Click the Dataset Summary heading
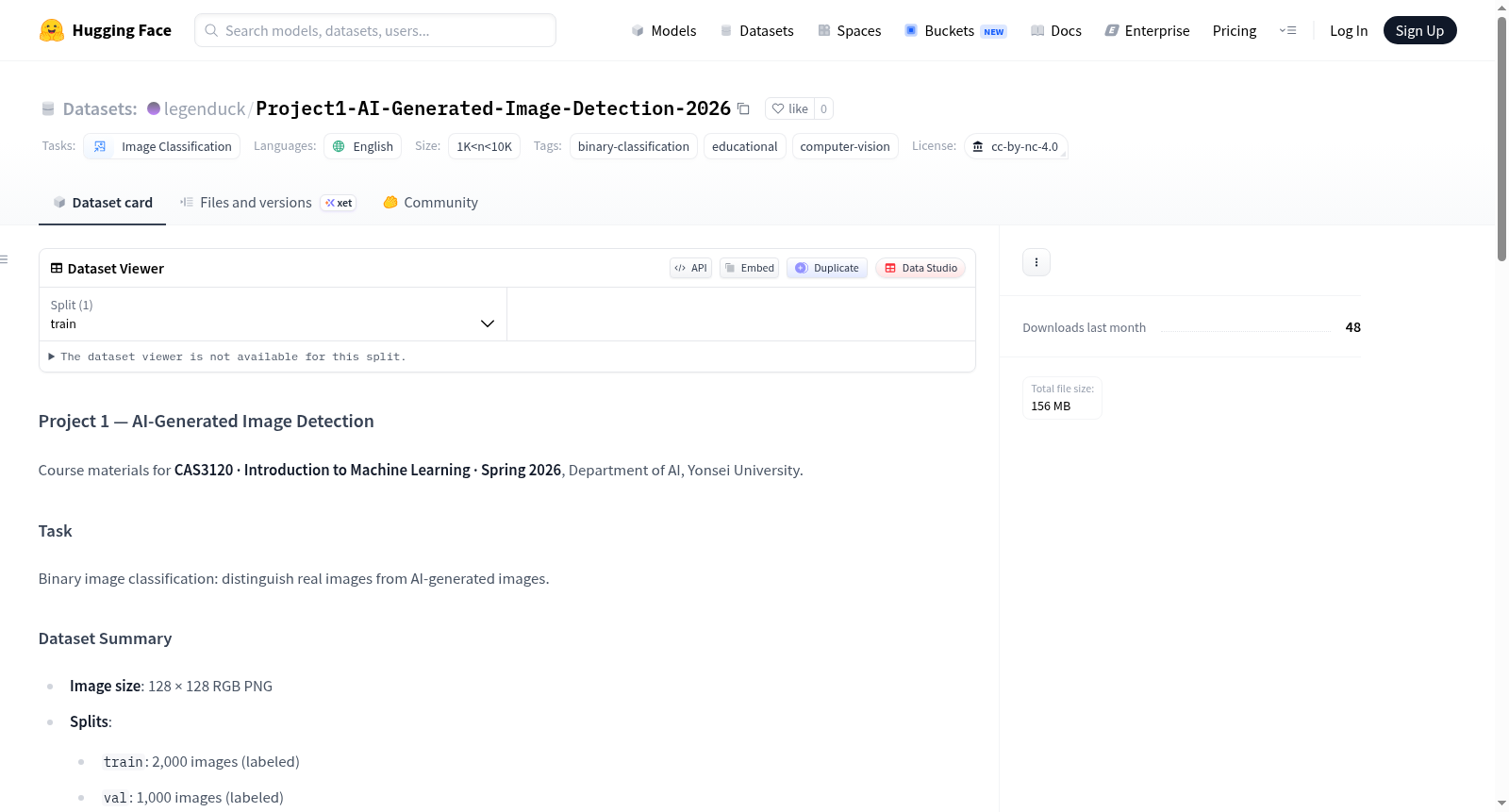The height and width of the screenshot is (812, 1509). tap(106, 638)
